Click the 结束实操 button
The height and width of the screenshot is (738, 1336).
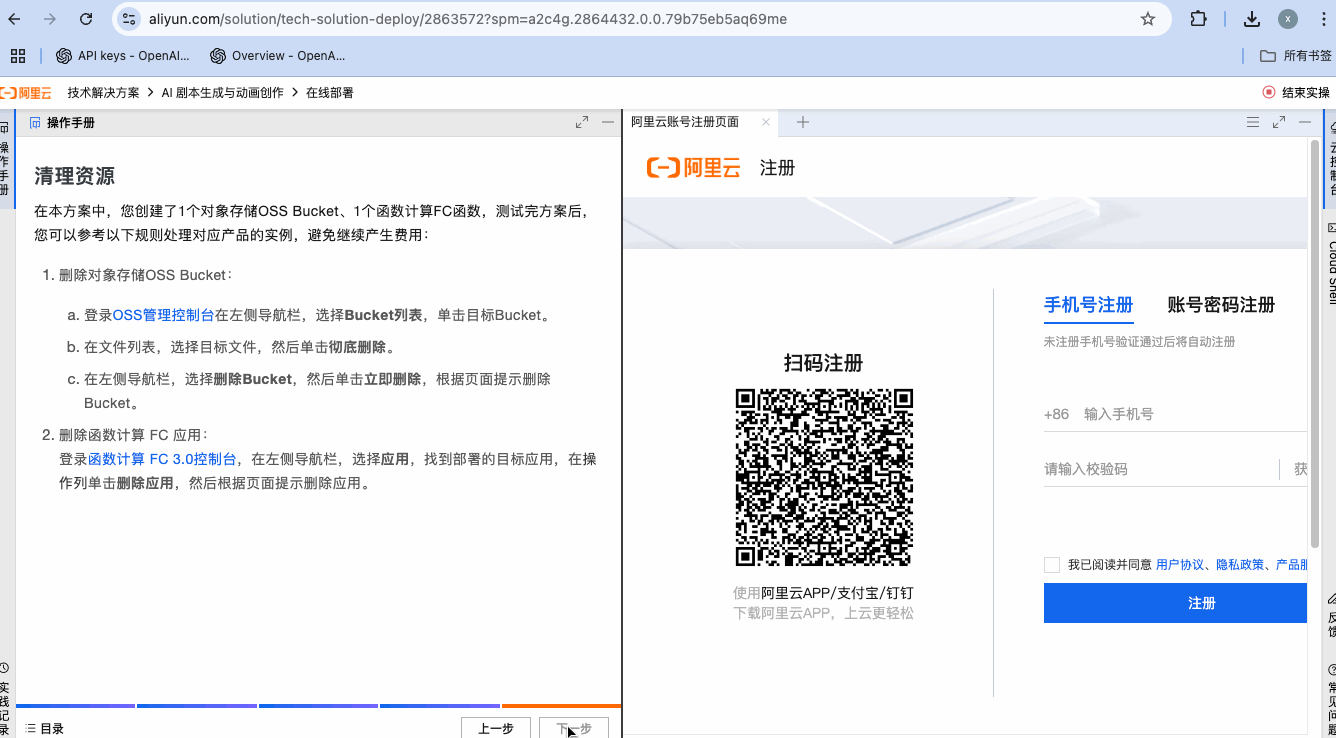[x=1296, y=93]
